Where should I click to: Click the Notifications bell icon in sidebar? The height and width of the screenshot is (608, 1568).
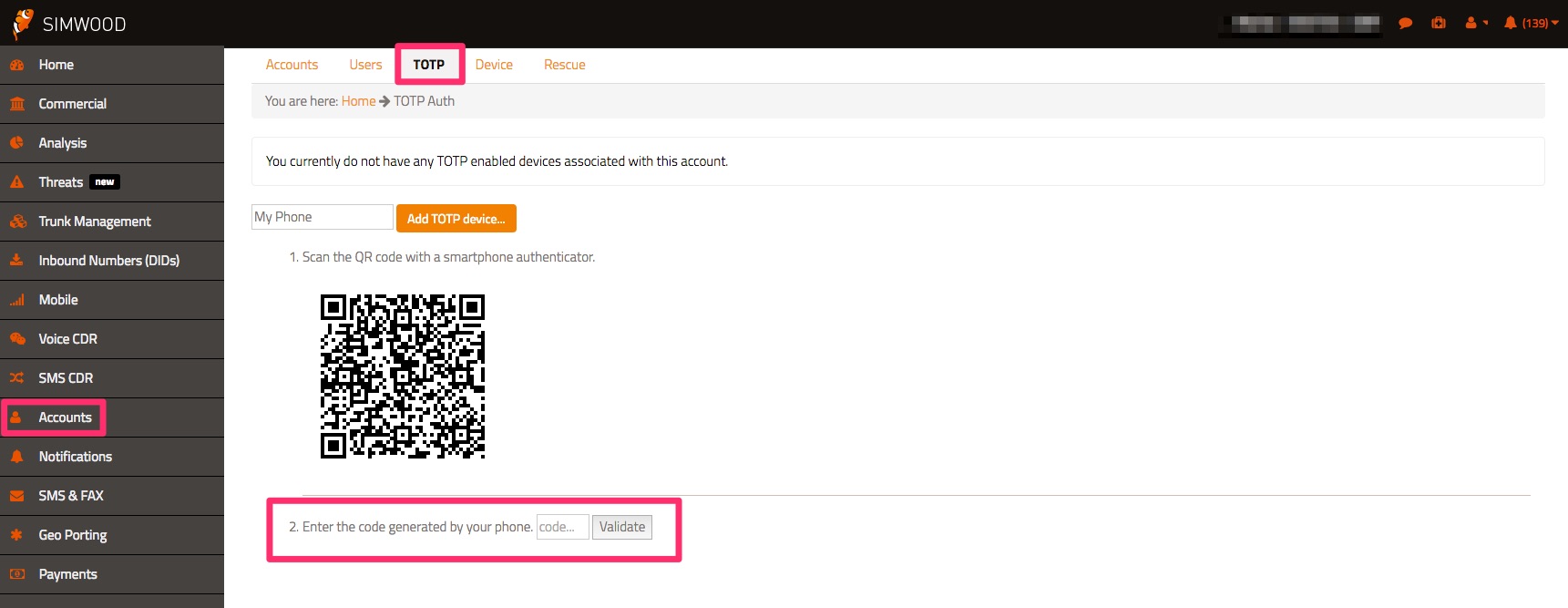coord(17,457)
